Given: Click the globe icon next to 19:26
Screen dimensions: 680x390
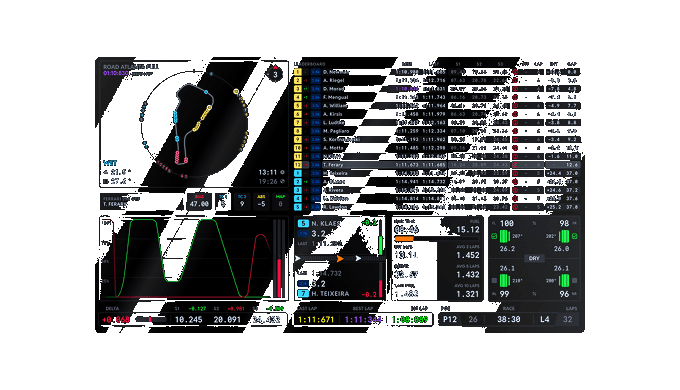Looking at the screenshot, I should tap(282, 181).
